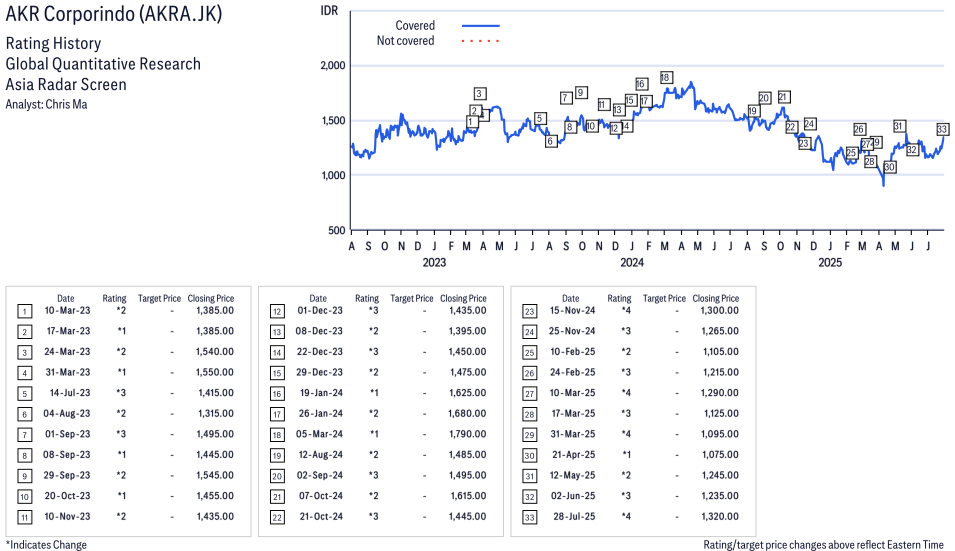Image resolution: width=955 pixels, height=551 pixels.
Task: Click the 10-Feb-25 date cell
Action: [x=573, y=352]
